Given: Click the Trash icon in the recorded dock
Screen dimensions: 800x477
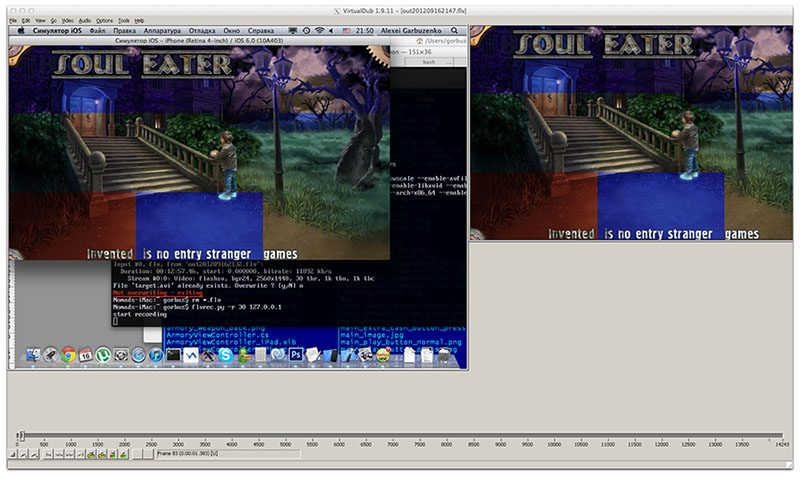Looking at the screenshot, I should [445, 355].
